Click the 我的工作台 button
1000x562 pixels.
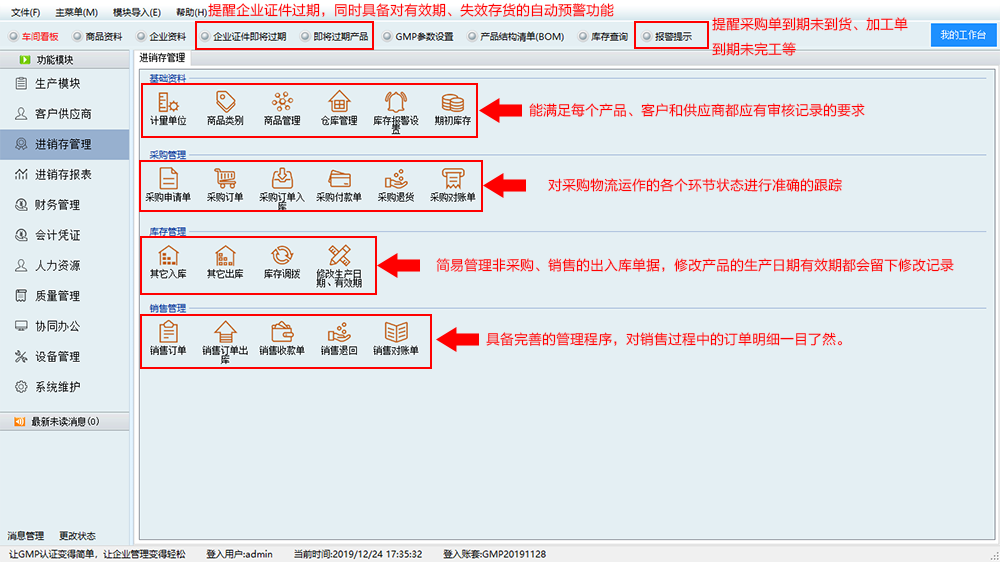pyautogui.click(x=963, y=35)
